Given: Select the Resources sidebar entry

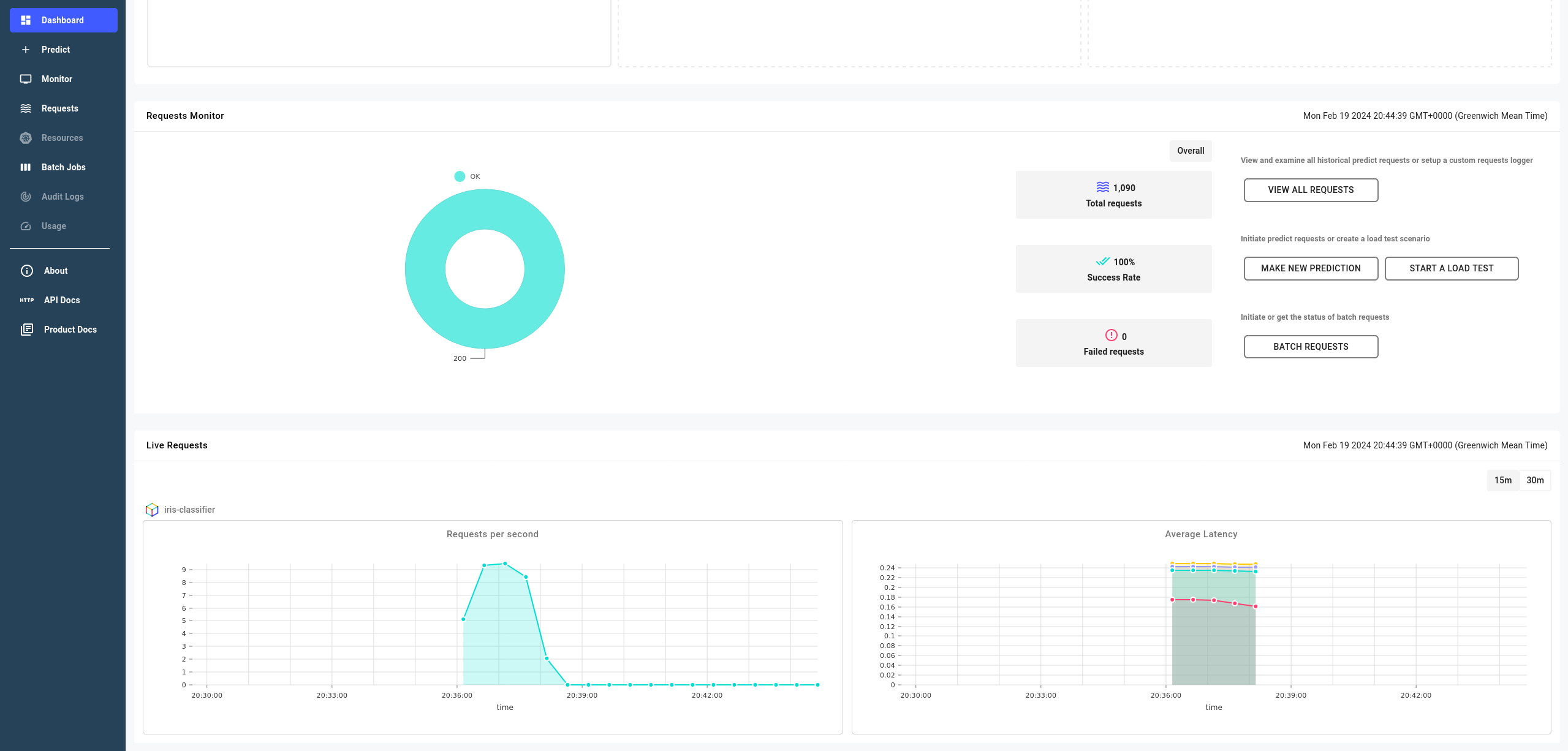Looking at the screenshot, I should click(x=64, y=138).
